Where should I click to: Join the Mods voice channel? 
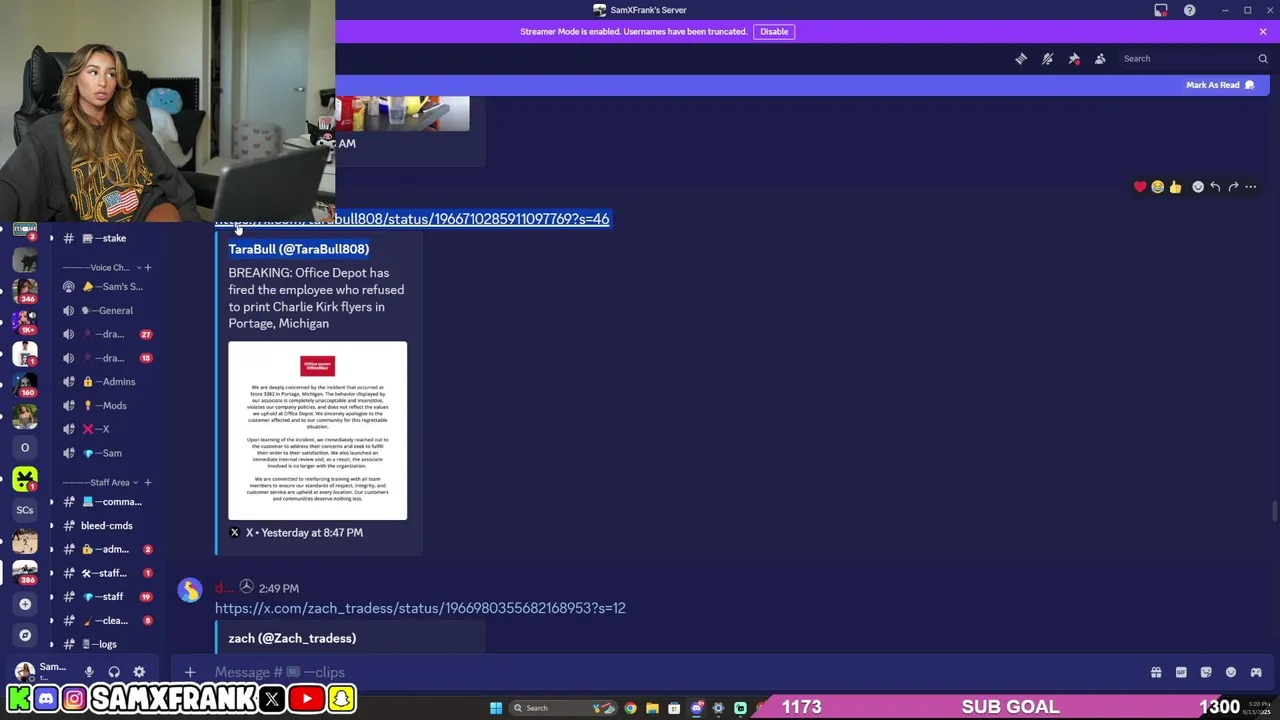coord(106,406)
